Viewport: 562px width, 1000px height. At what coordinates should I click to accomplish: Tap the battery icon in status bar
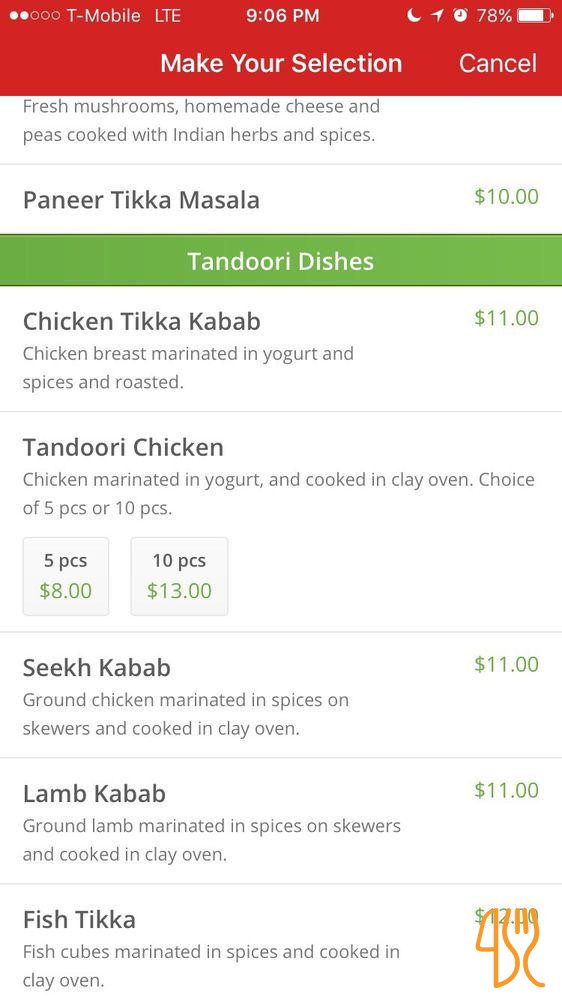(535, 15)
